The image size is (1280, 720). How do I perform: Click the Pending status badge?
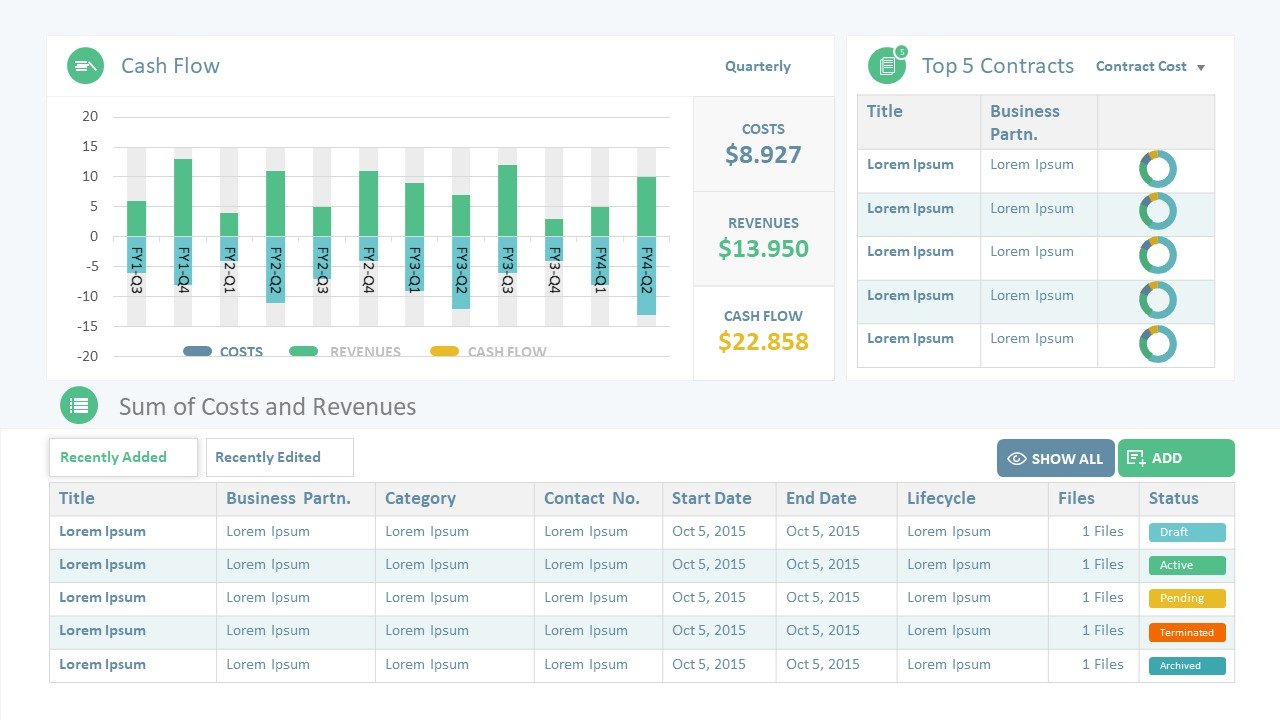(1187, 598)
